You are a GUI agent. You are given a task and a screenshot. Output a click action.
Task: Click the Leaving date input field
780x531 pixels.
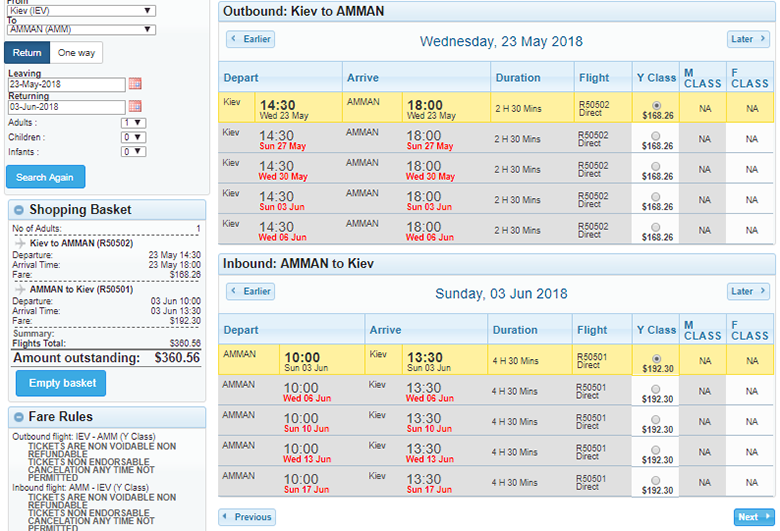coord(66,84)
